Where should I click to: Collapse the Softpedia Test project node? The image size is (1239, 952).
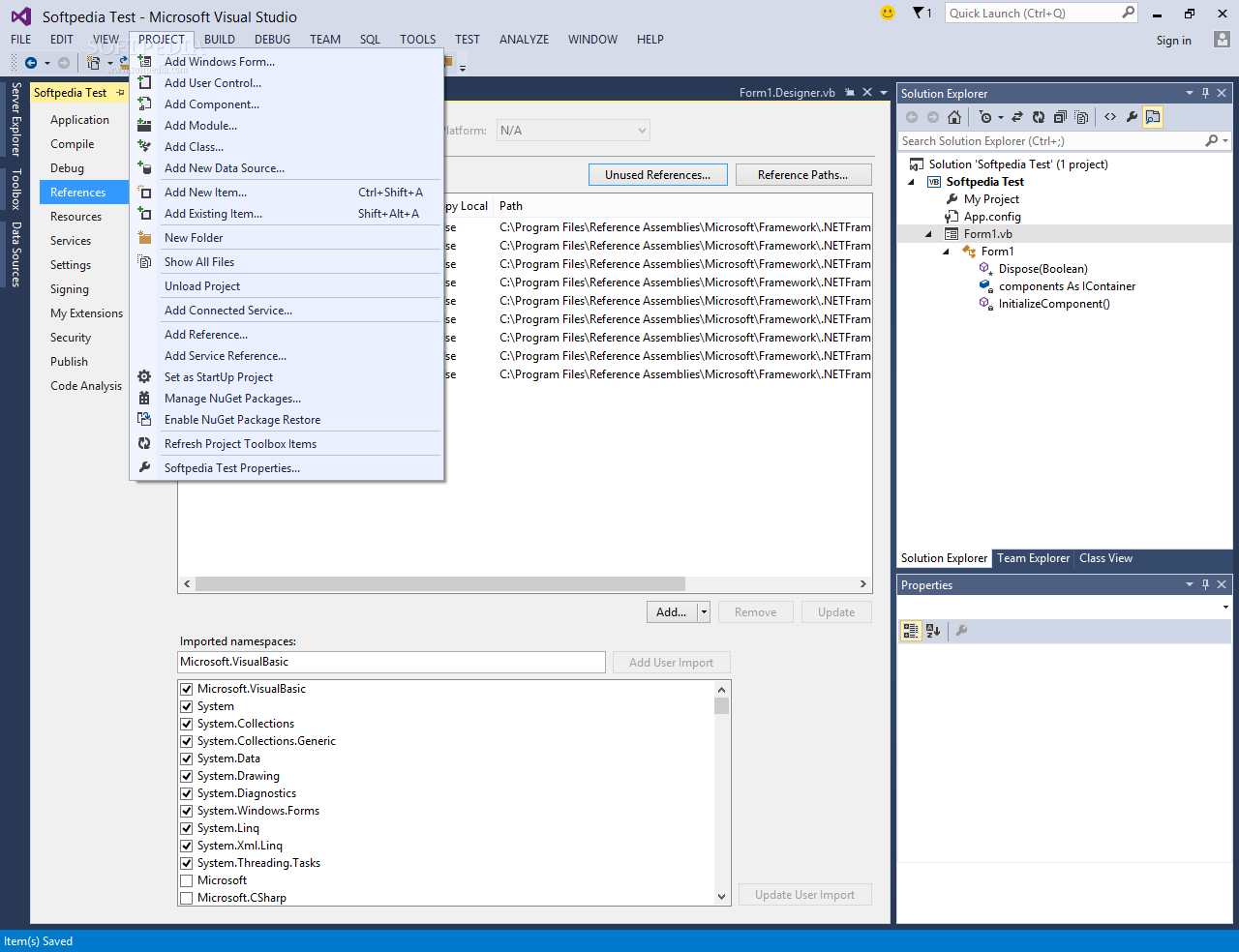click(x=911, y=182)
